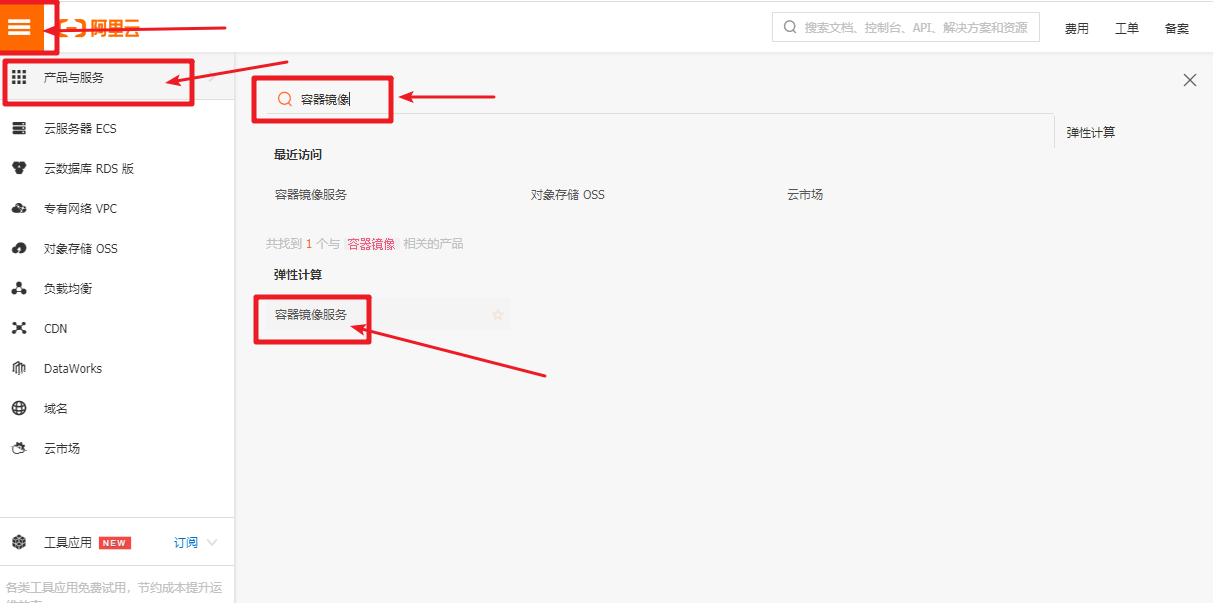The image size is (1213, 603).
Task: Click the OSS object storage icon
Action: (x=19, y=248)
